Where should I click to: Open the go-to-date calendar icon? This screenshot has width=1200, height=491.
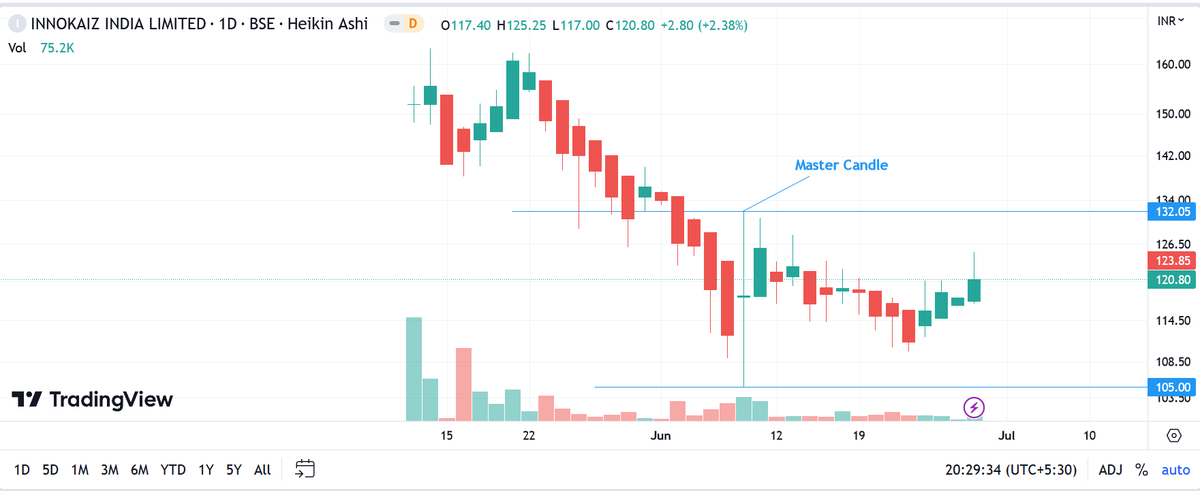(306, 469)
